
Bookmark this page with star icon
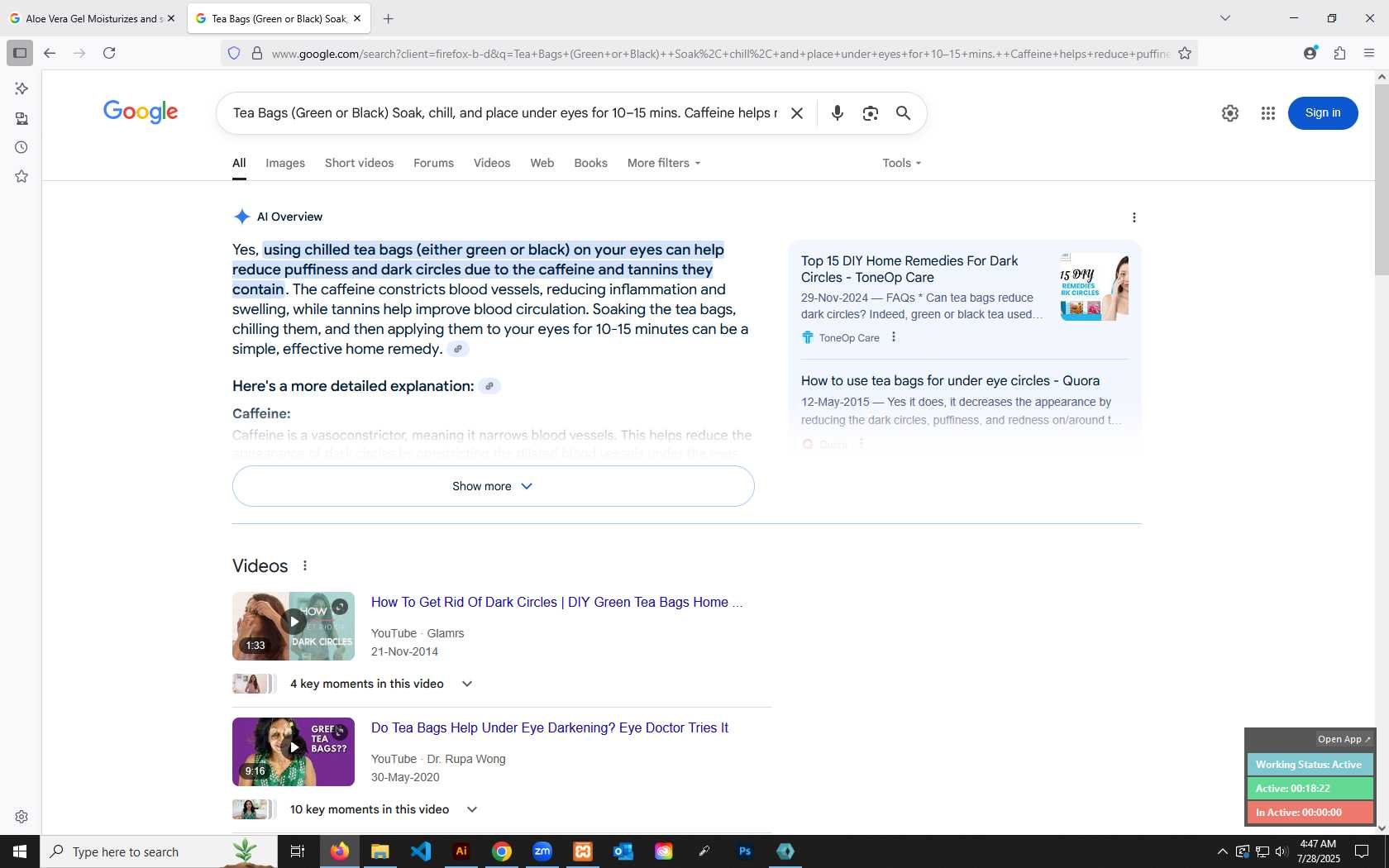coord(1185,53)
